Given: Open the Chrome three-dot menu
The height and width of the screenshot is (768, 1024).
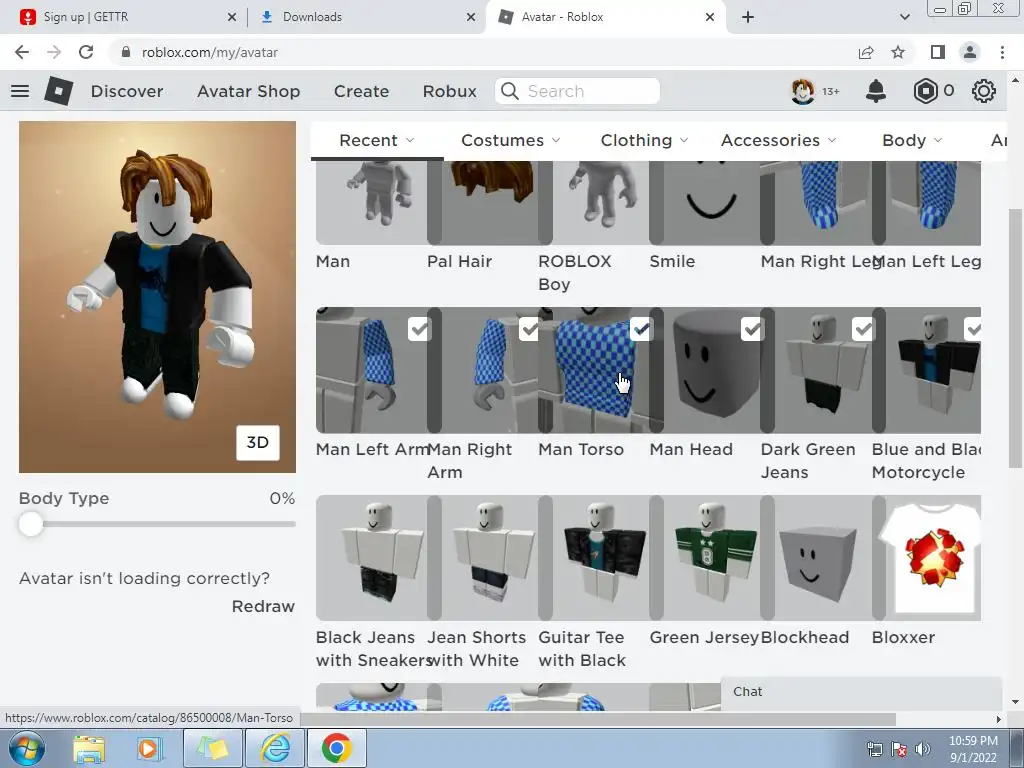Looking at the screenshot, I should pos(1002,52).
